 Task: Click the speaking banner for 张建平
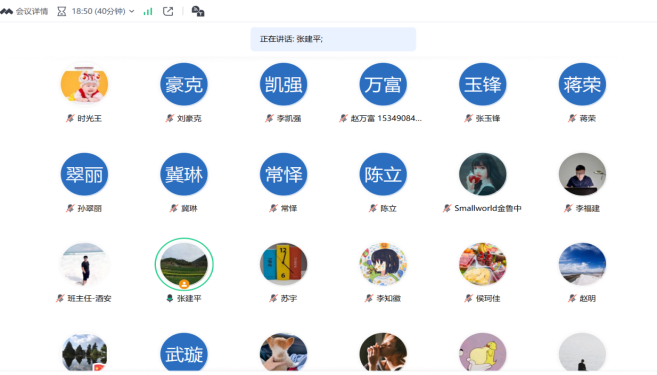click(x=333, y=39)
